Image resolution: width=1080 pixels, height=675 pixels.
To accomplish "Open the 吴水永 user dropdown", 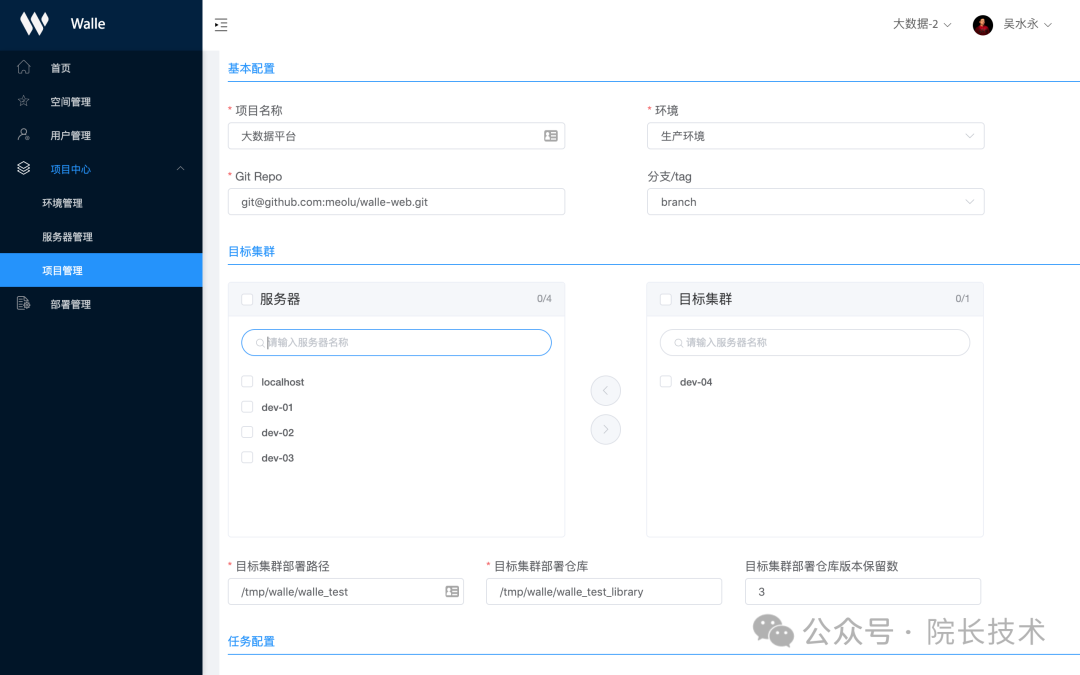I will pos(1027,24).
